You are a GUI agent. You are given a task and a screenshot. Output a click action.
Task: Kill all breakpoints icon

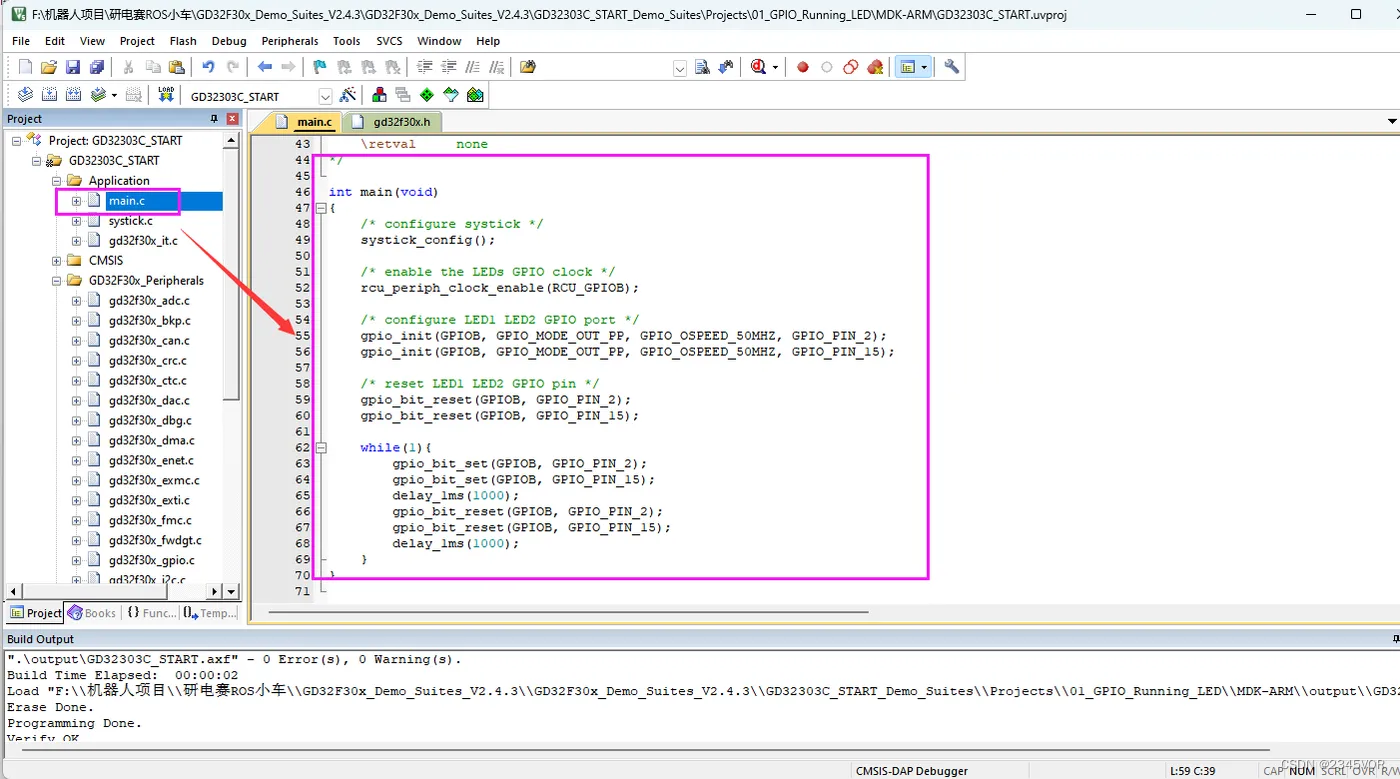coord(875,67)
